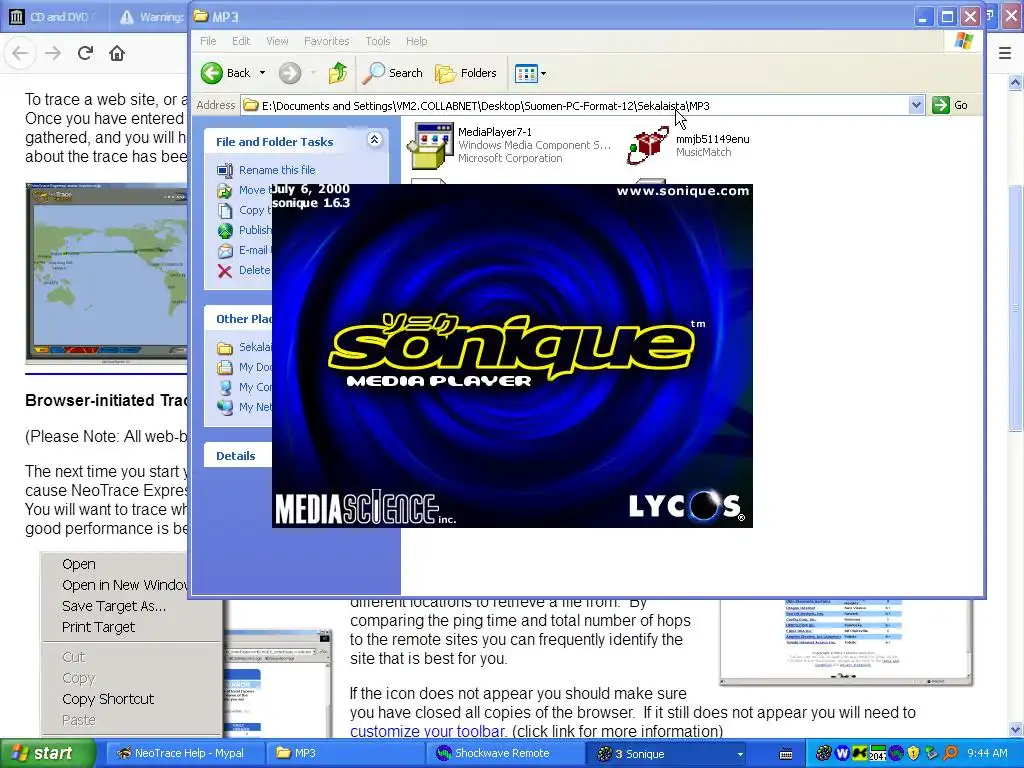Select the mmjb51149enu MusicMatch file icon
This screenshot has width=1024, height=768.
point(647,144)
